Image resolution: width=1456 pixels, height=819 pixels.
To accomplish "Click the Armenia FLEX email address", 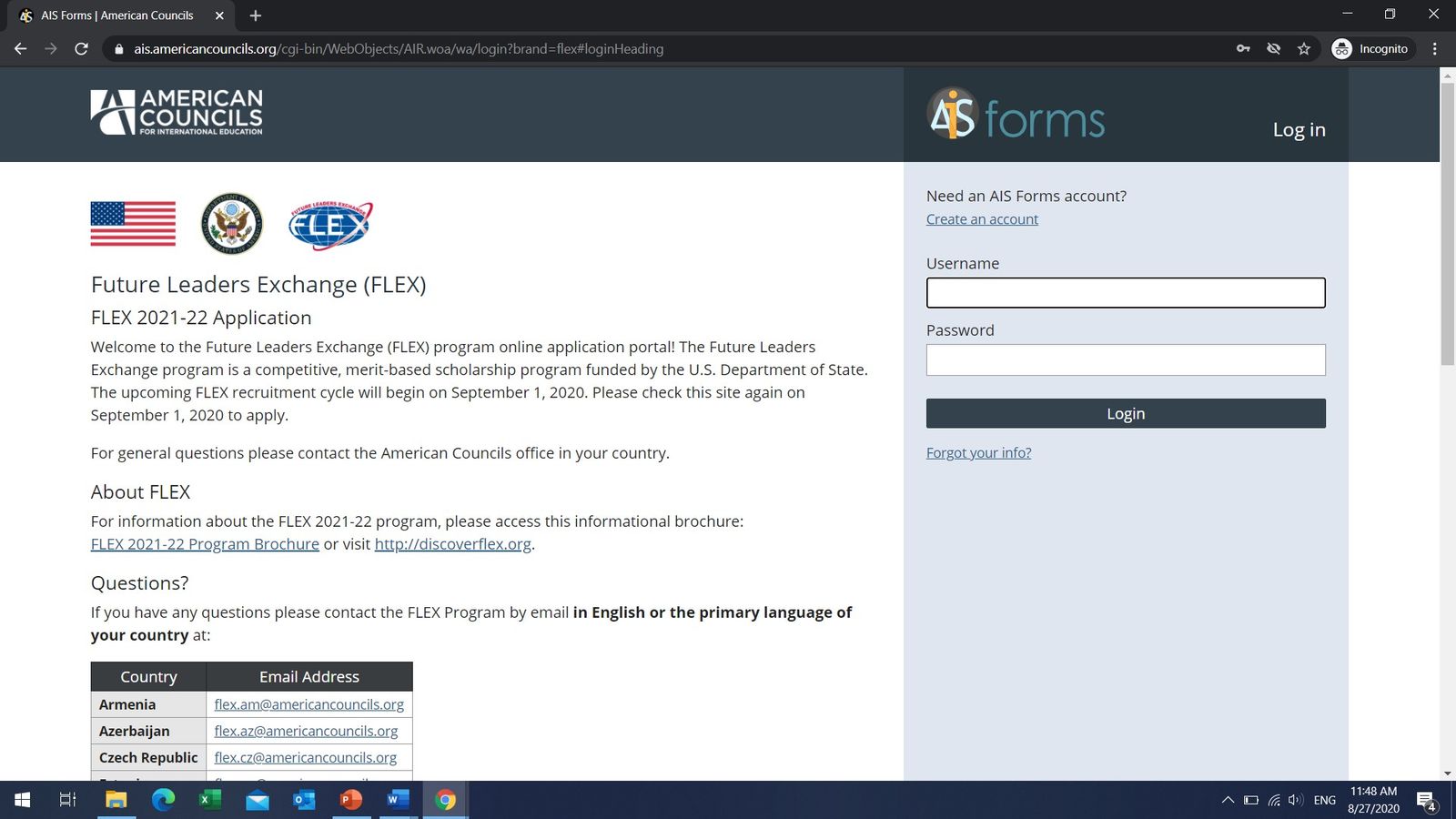I will [308, 704].
